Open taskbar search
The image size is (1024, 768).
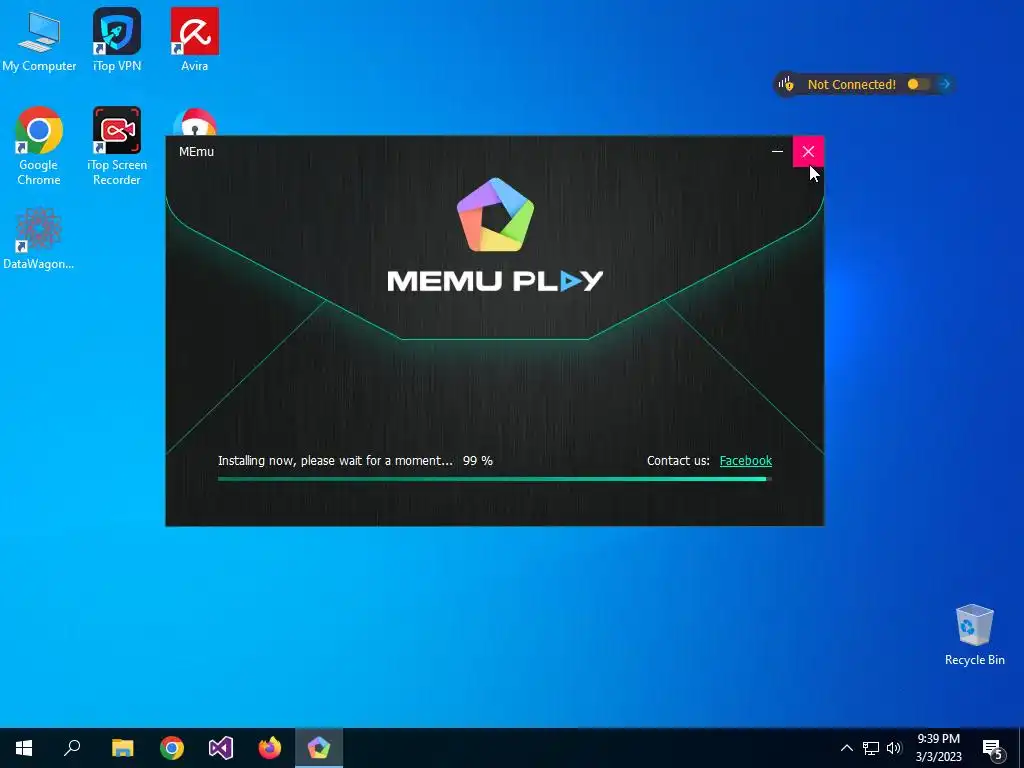point(72,748)
